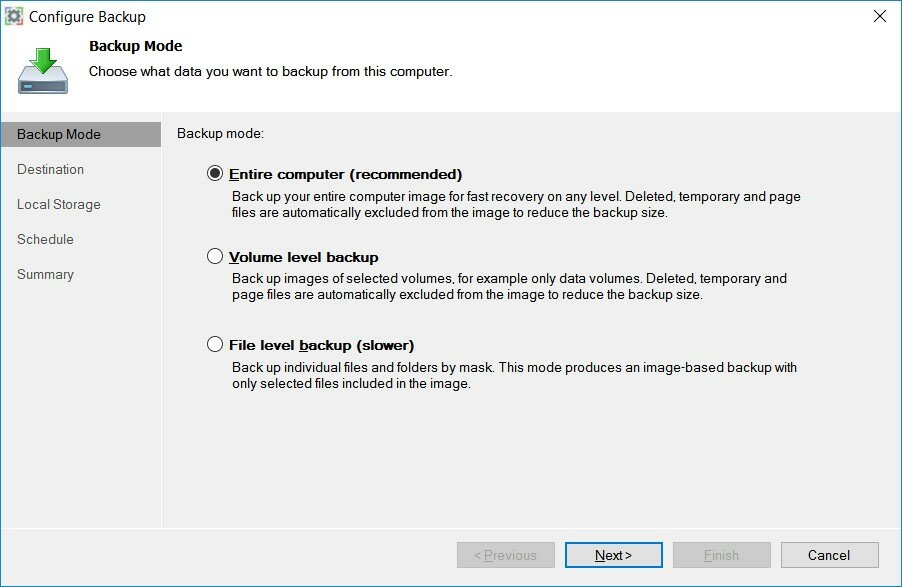902x587 pixels.
Task: Jump to the Summary step
Action: pyautogui.click(x=45, y=275)
